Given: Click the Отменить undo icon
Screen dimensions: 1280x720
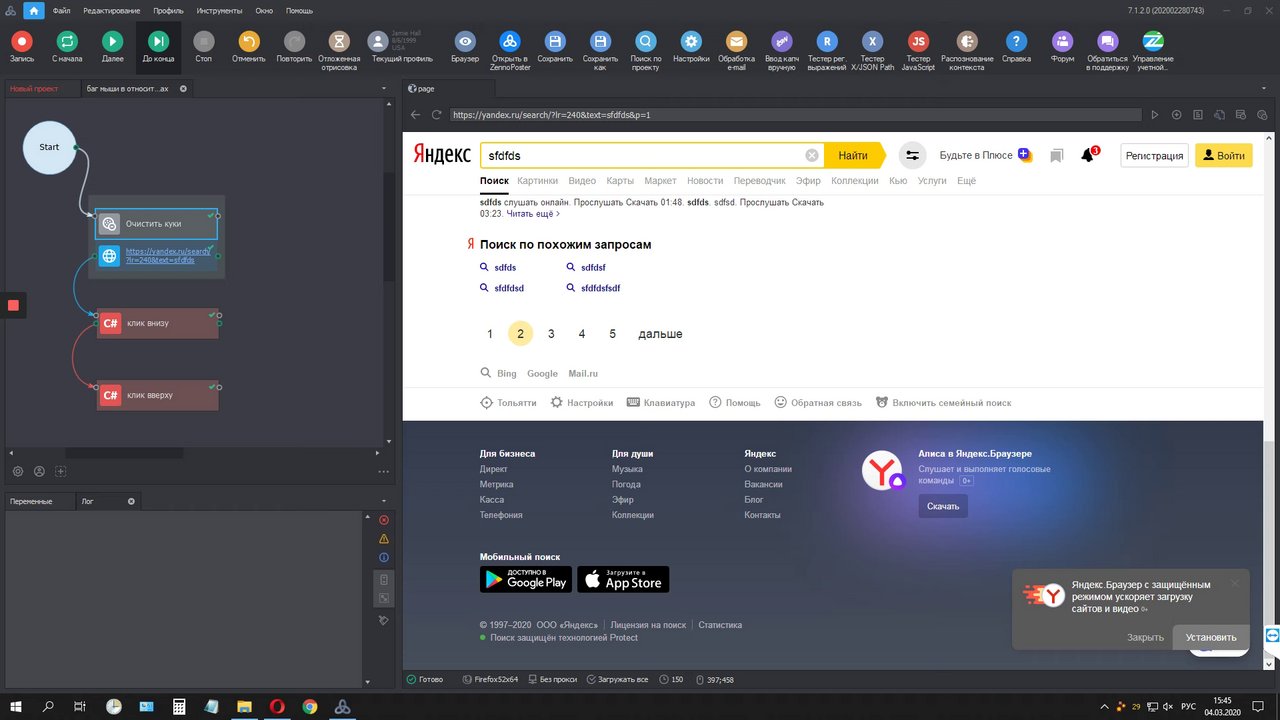Looking at the screenshot, I should (x=249, y=42).
